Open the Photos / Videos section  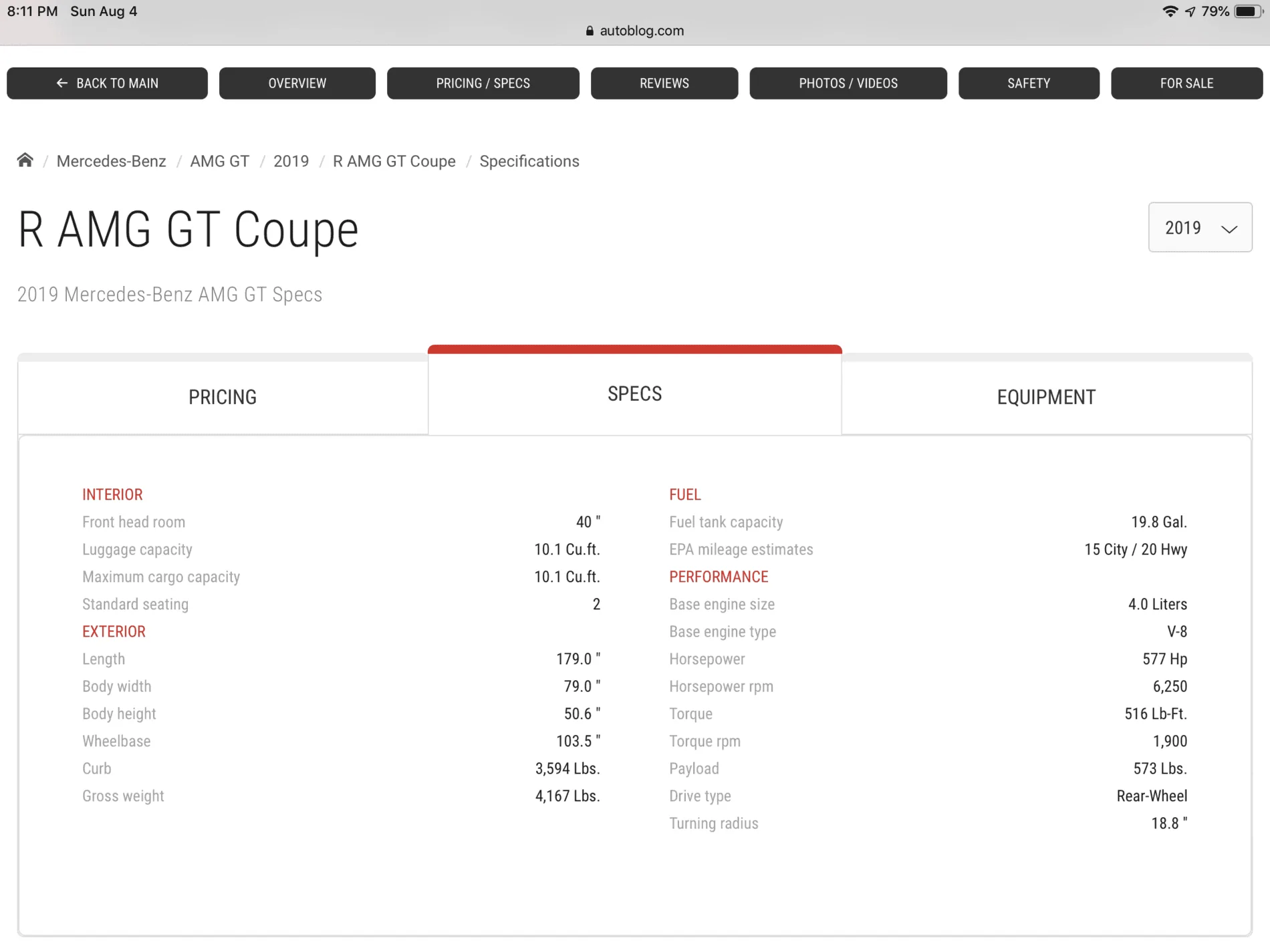pos(848,84)
